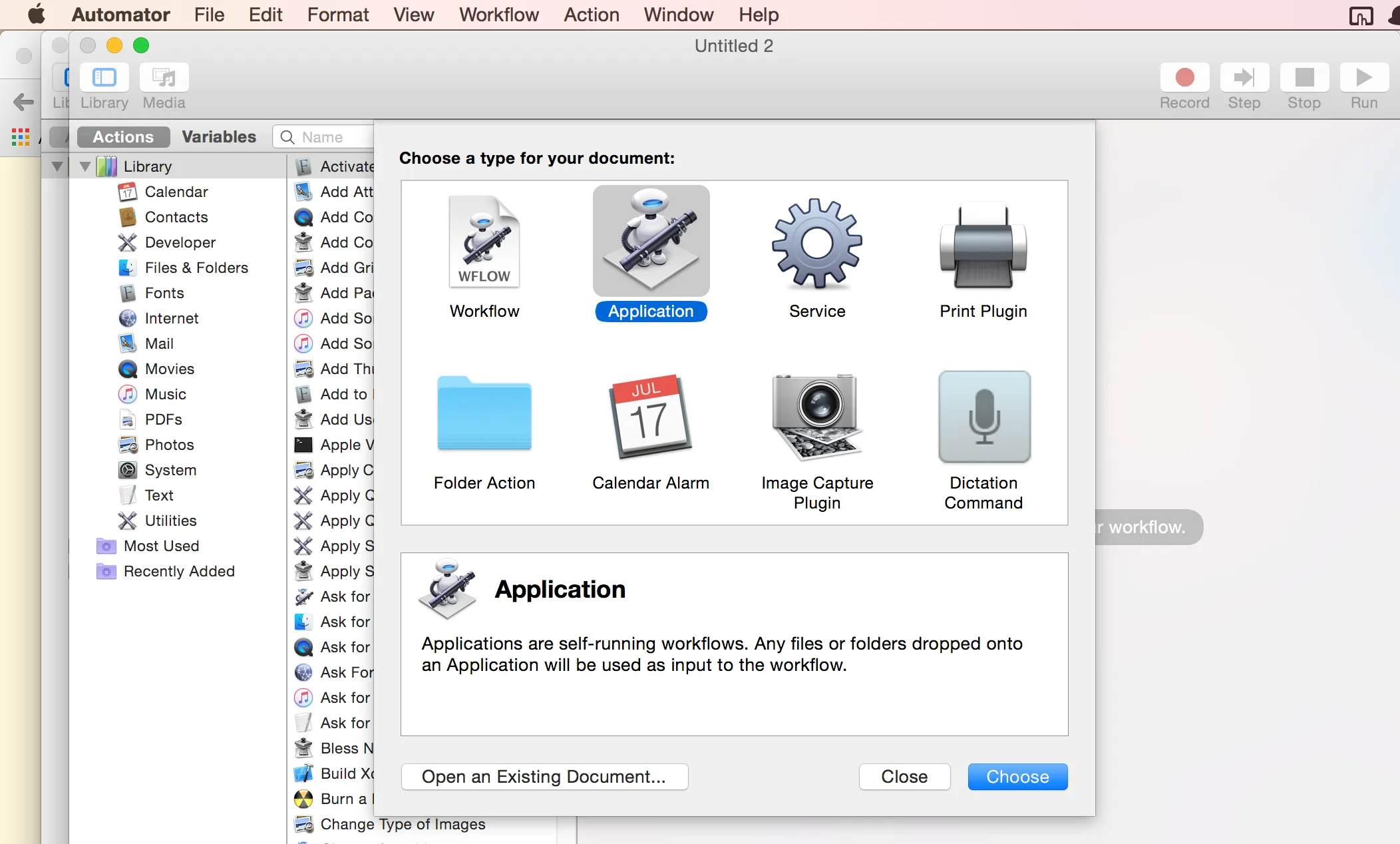Click Open an Existing Document button
Viewport: 1400px width, 844px height.
tap(544, 777)
